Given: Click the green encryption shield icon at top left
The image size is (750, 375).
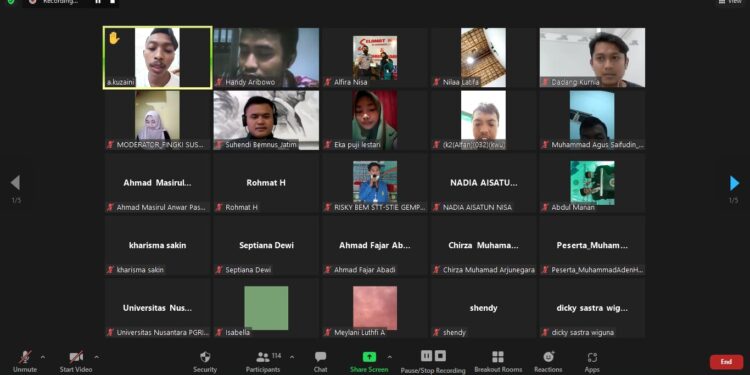Looking at the screenshot, I should point(11,2).
